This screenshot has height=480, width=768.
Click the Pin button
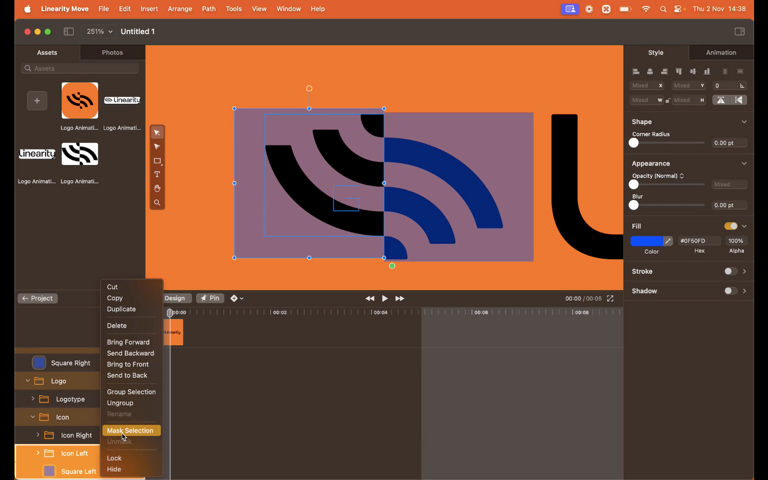[210, 298]
